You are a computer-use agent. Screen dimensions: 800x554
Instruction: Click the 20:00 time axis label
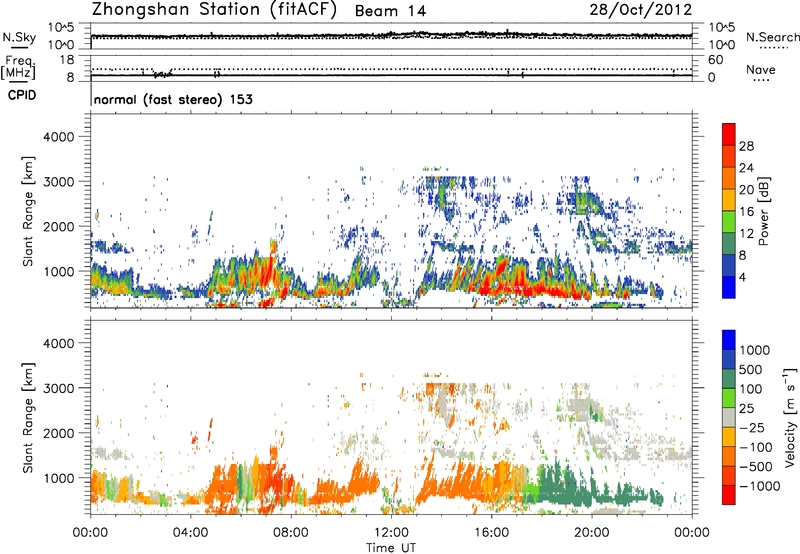click(592, 533)
